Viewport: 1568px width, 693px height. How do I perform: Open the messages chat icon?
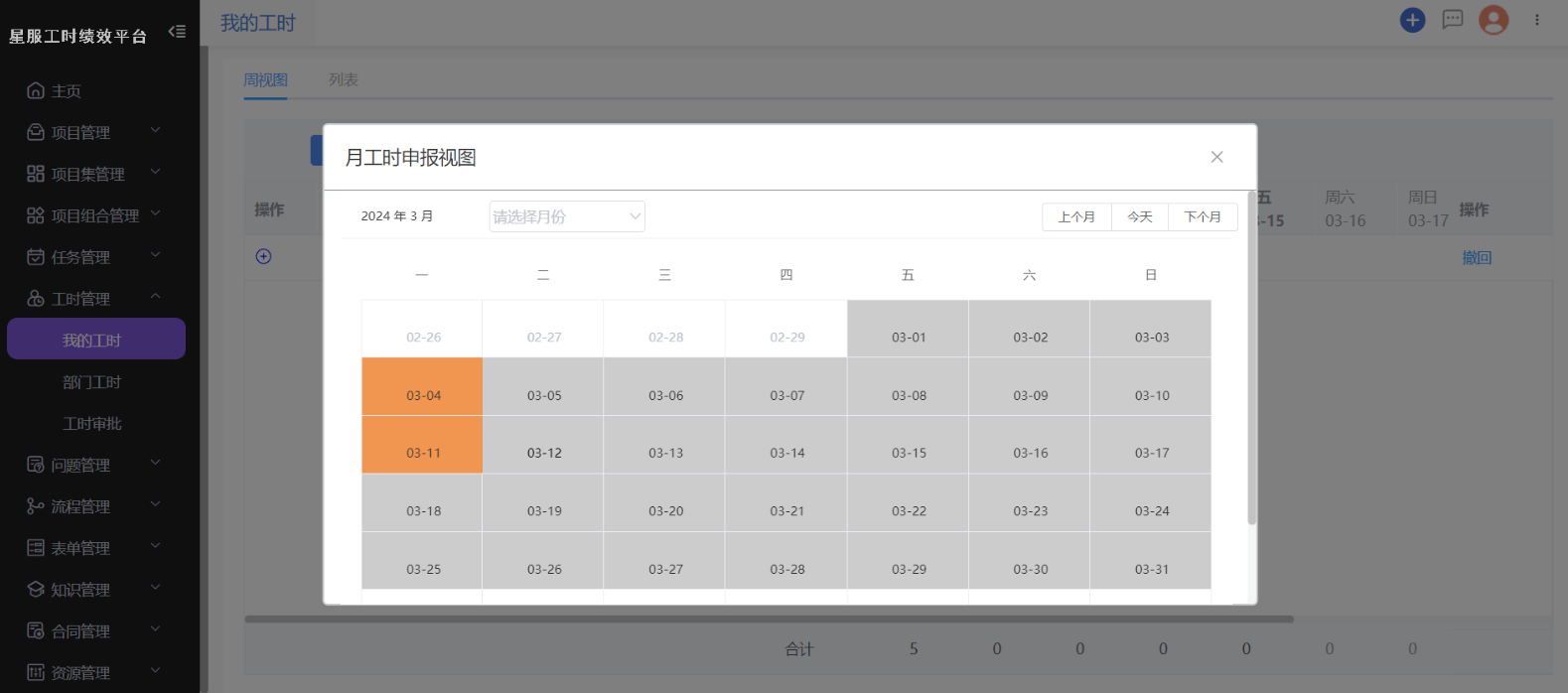tap(1453, 20)
